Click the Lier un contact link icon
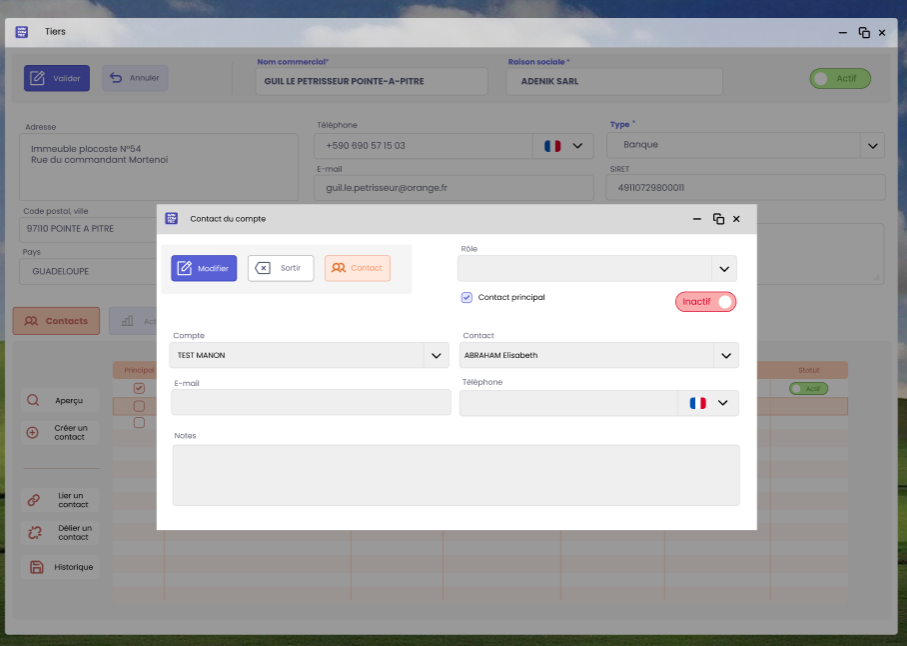 [33, 500]
